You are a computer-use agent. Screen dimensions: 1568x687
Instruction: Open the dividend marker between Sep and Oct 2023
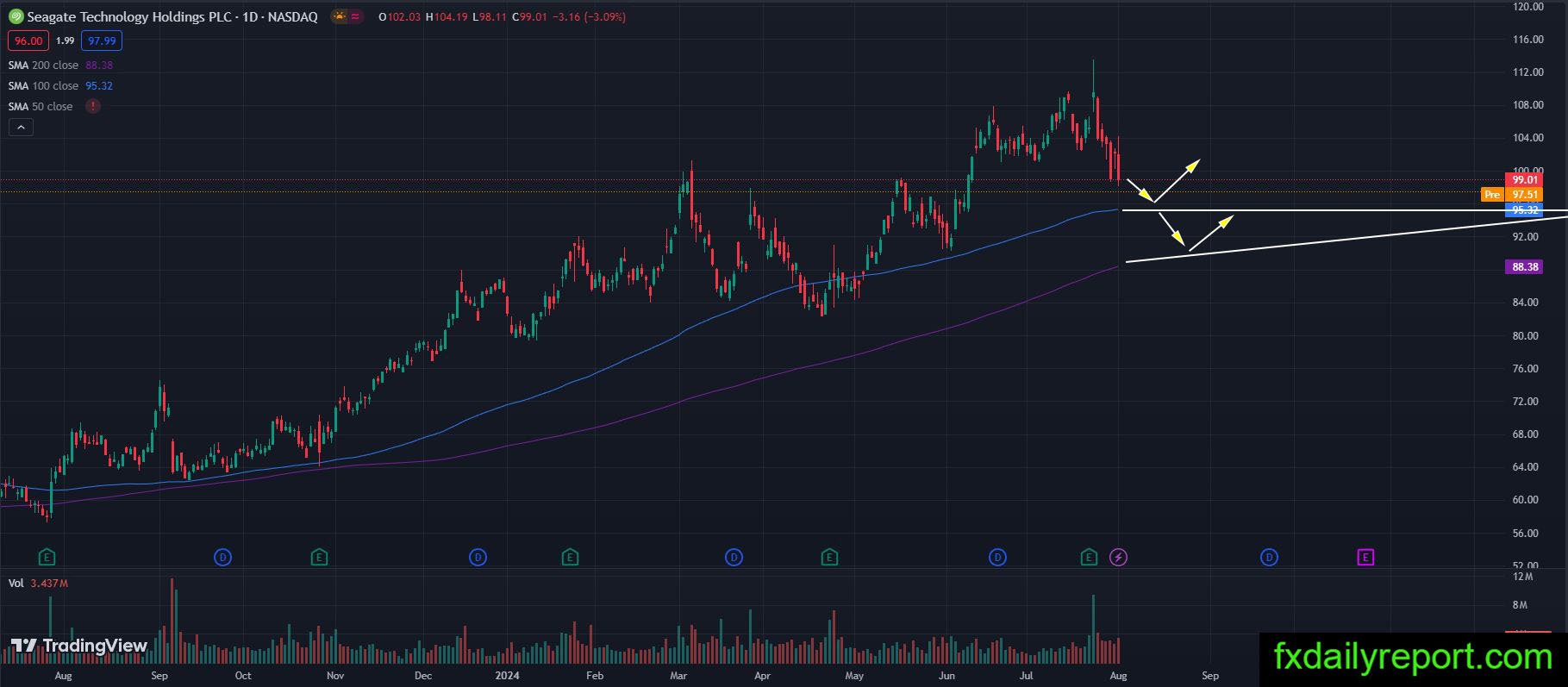coord(222,557)
